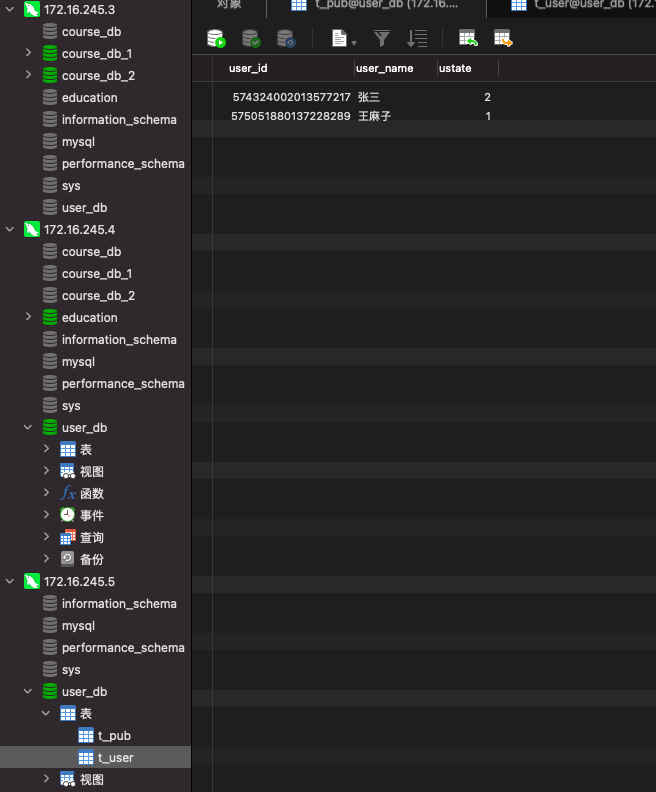Click the green education database icon under 172.16.245.4
Screen dimensions: 656x792
(x=50, y=318)
